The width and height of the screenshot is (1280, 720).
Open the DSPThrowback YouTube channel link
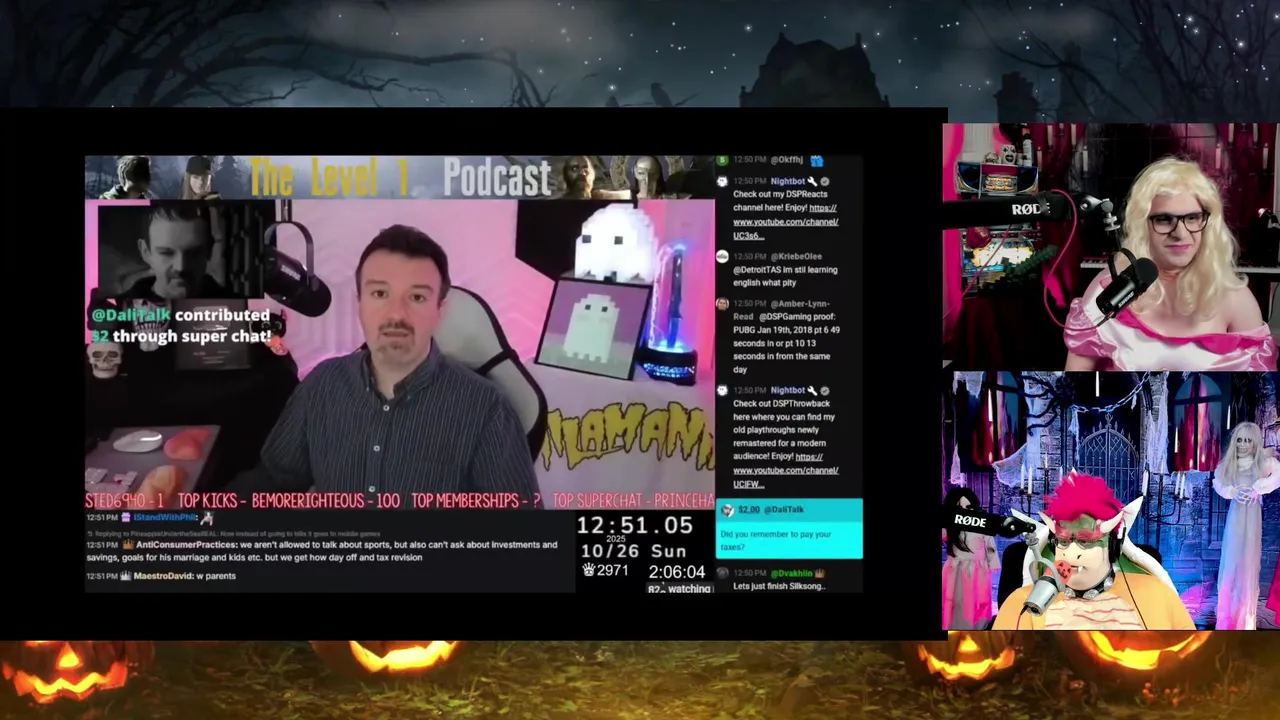786,470
